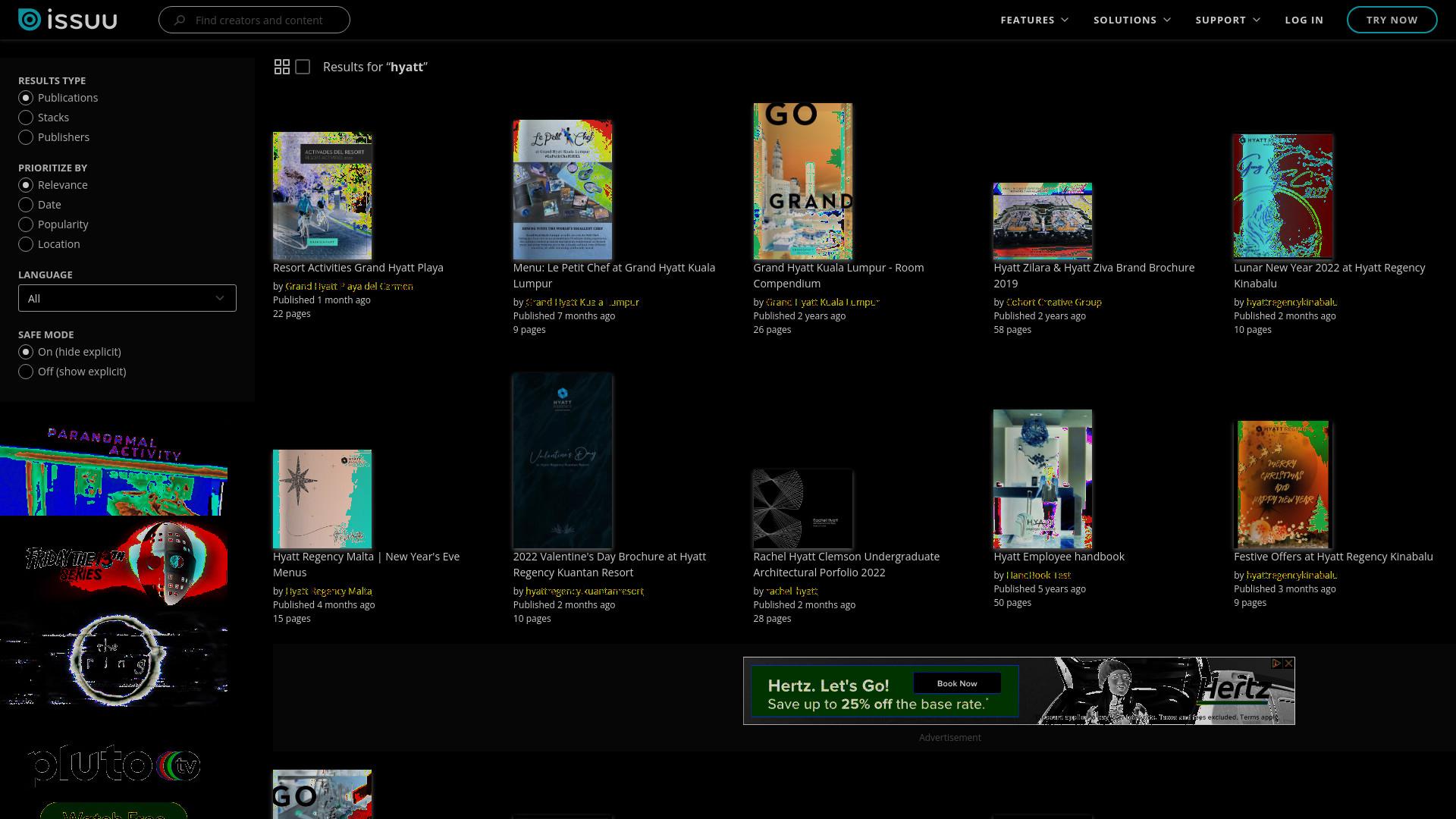This screenshot has width=1456, height=819.
Task: Click the Hertz logo in advertisement
Action: pyautogui.click(x=1235, y=690)
